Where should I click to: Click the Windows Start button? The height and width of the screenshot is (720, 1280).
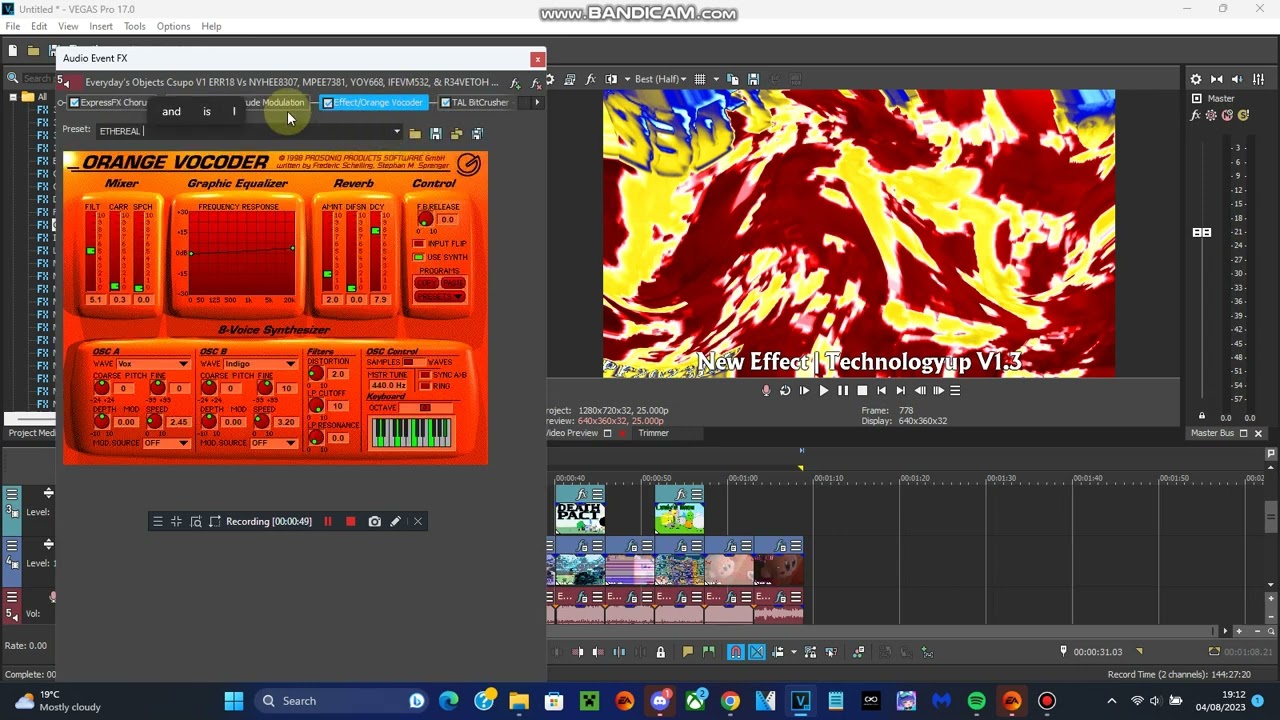(x=234, y=701)
